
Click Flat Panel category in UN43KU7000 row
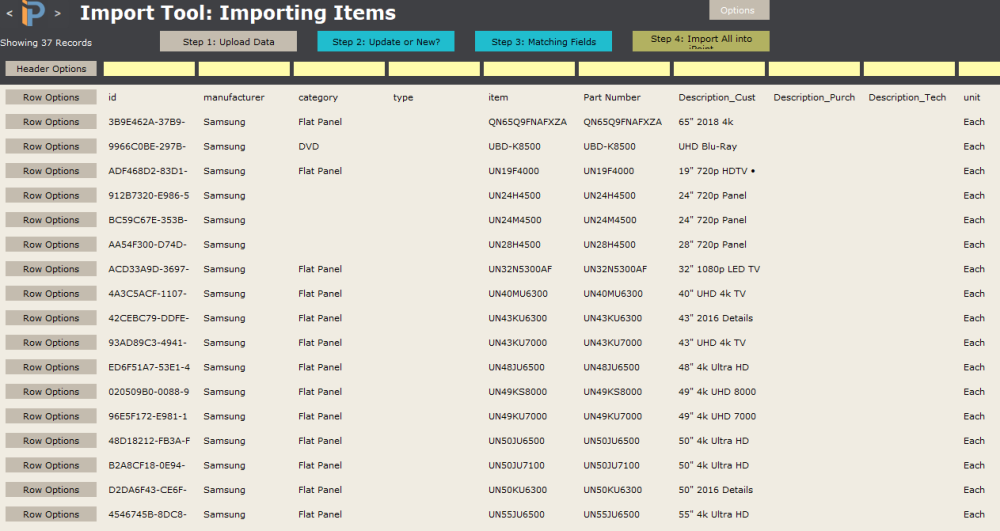(x=320, y=342)
